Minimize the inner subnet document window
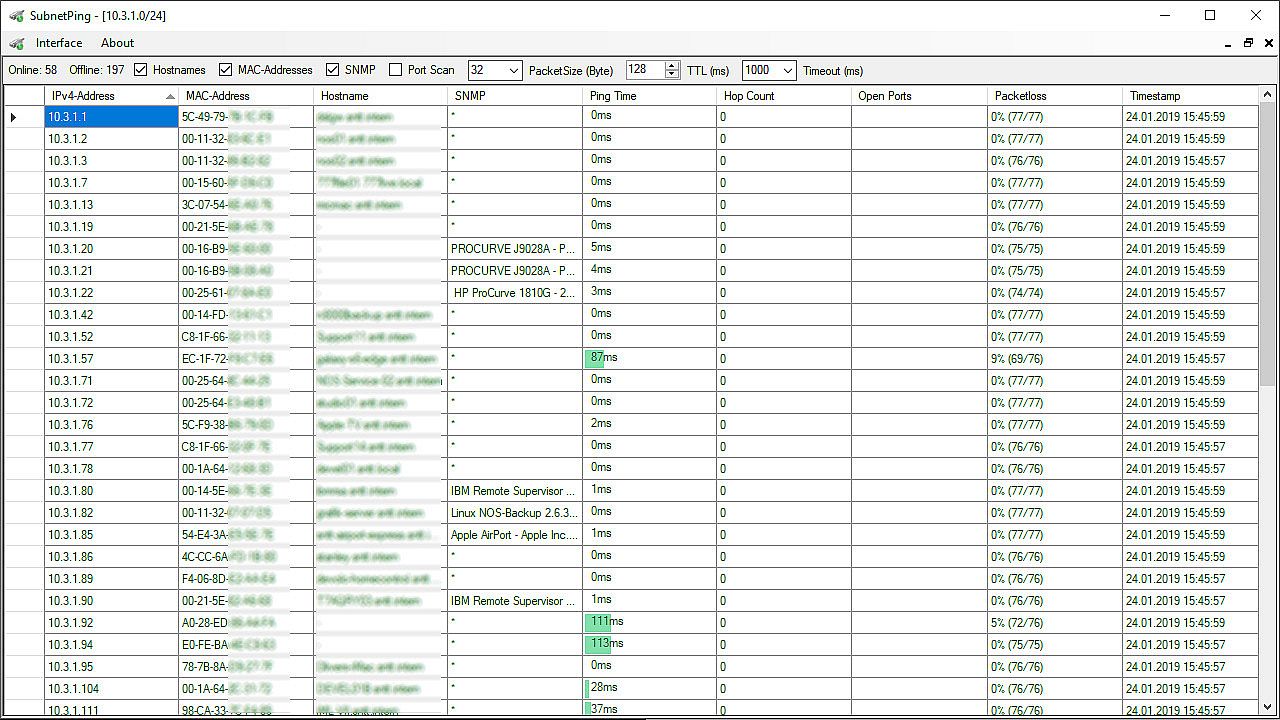Viewport: 1280px width, 720px height. click(x=1228, y=44)
